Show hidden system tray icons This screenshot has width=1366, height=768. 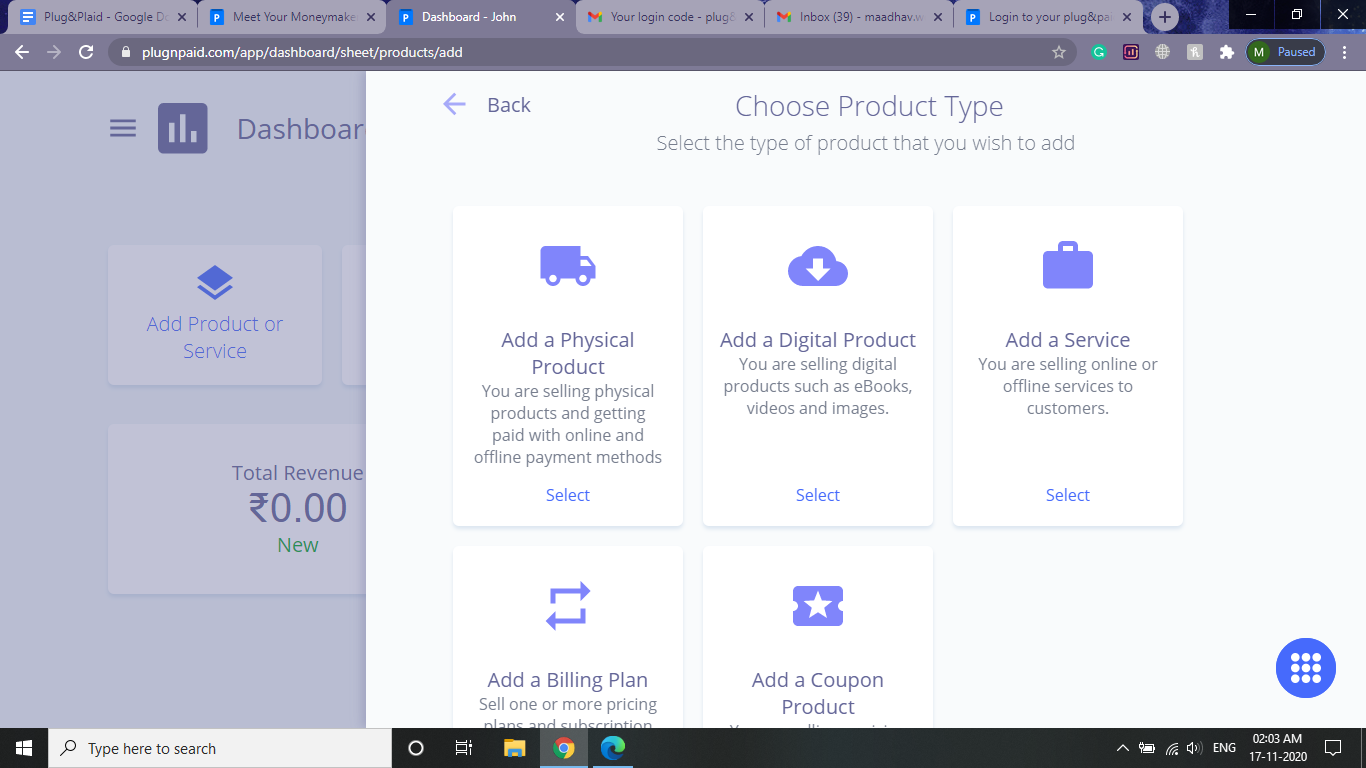pyautogui.click(x=1122, y=748)
